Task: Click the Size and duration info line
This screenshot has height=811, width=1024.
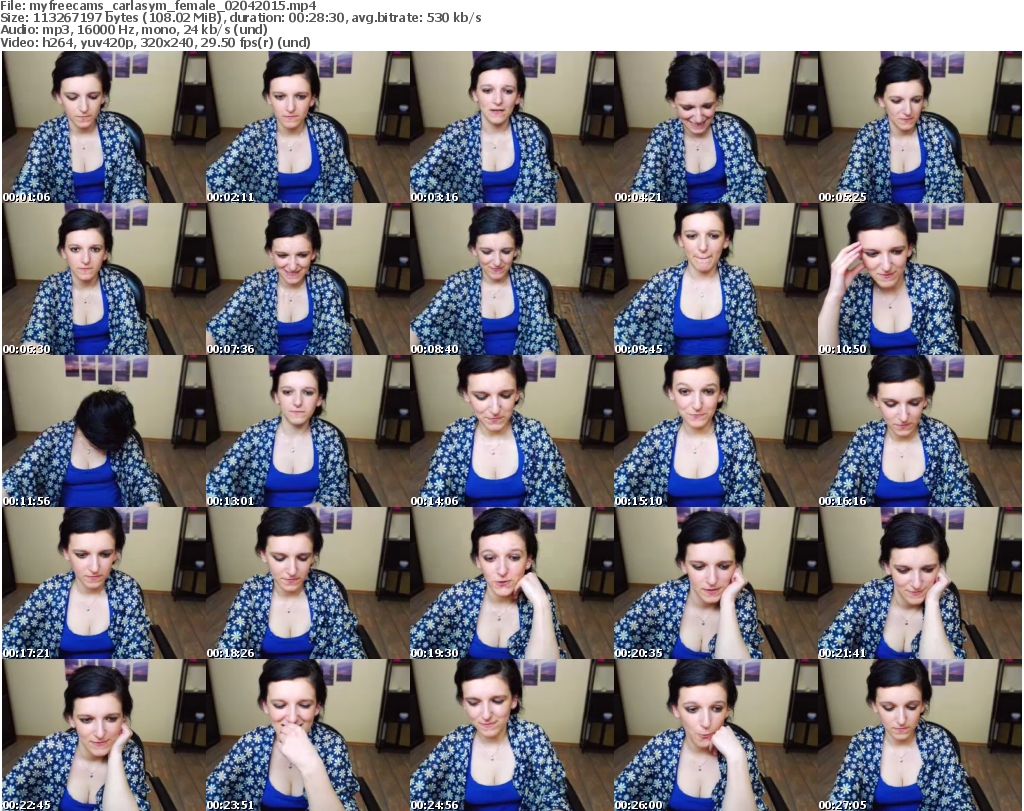Action: [x=241, y=18]
